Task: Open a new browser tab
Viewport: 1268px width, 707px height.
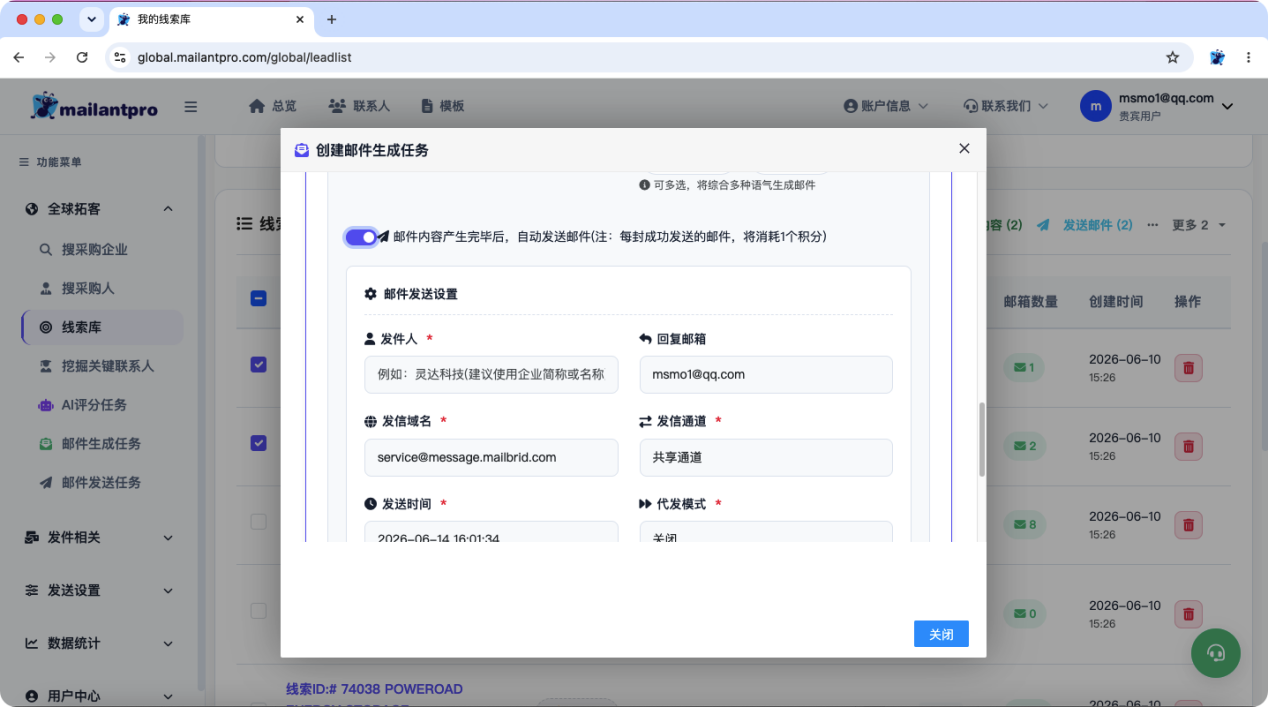Action: point(332,19)
